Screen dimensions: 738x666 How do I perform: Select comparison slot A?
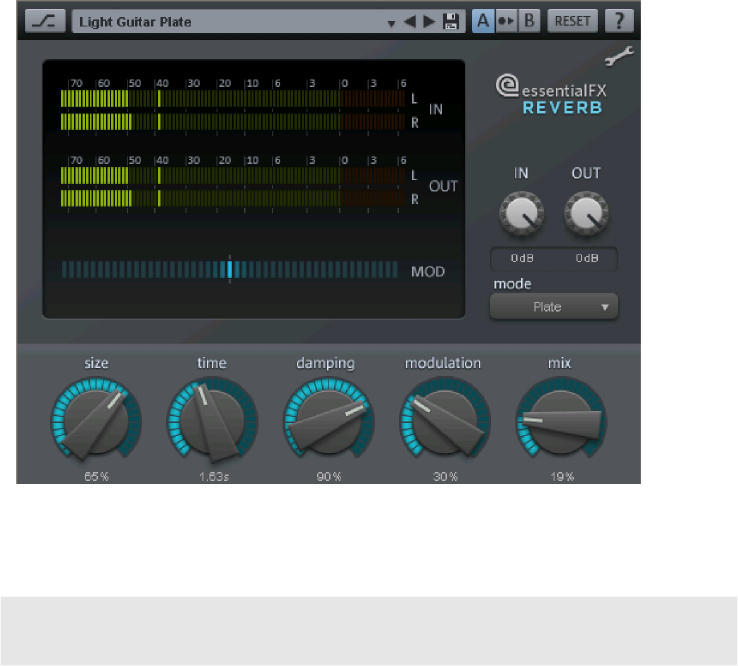pyautogui.click(x=483, y=21)
